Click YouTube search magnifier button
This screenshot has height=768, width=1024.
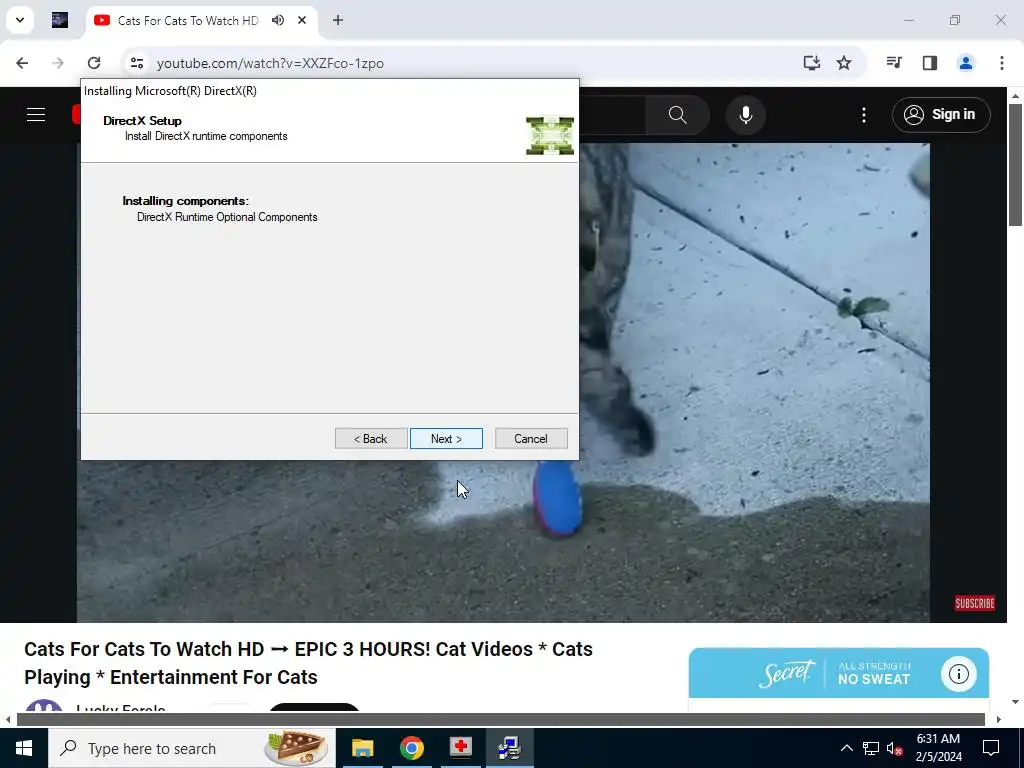pyautogui.click(x=678, y=115)
